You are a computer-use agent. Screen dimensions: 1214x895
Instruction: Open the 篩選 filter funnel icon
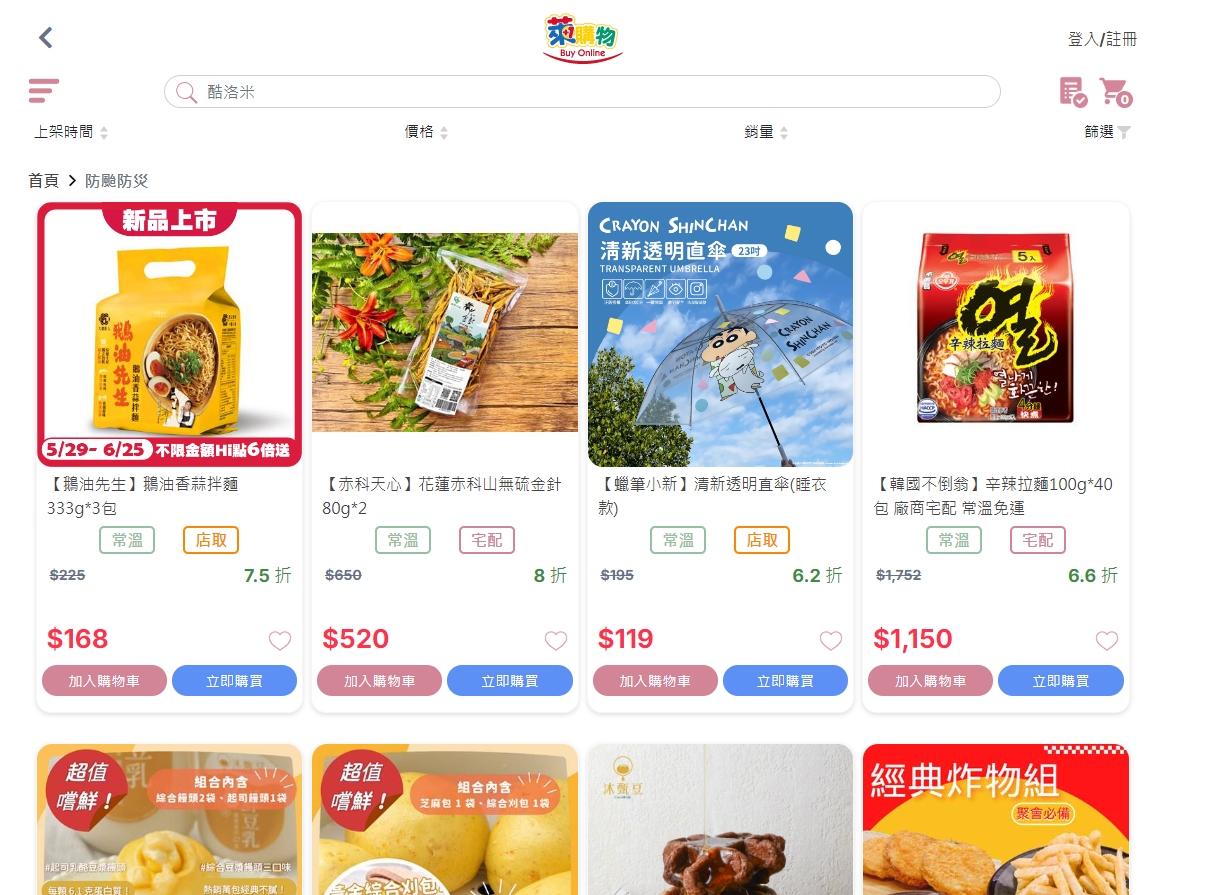click(x=1124, y=132)
